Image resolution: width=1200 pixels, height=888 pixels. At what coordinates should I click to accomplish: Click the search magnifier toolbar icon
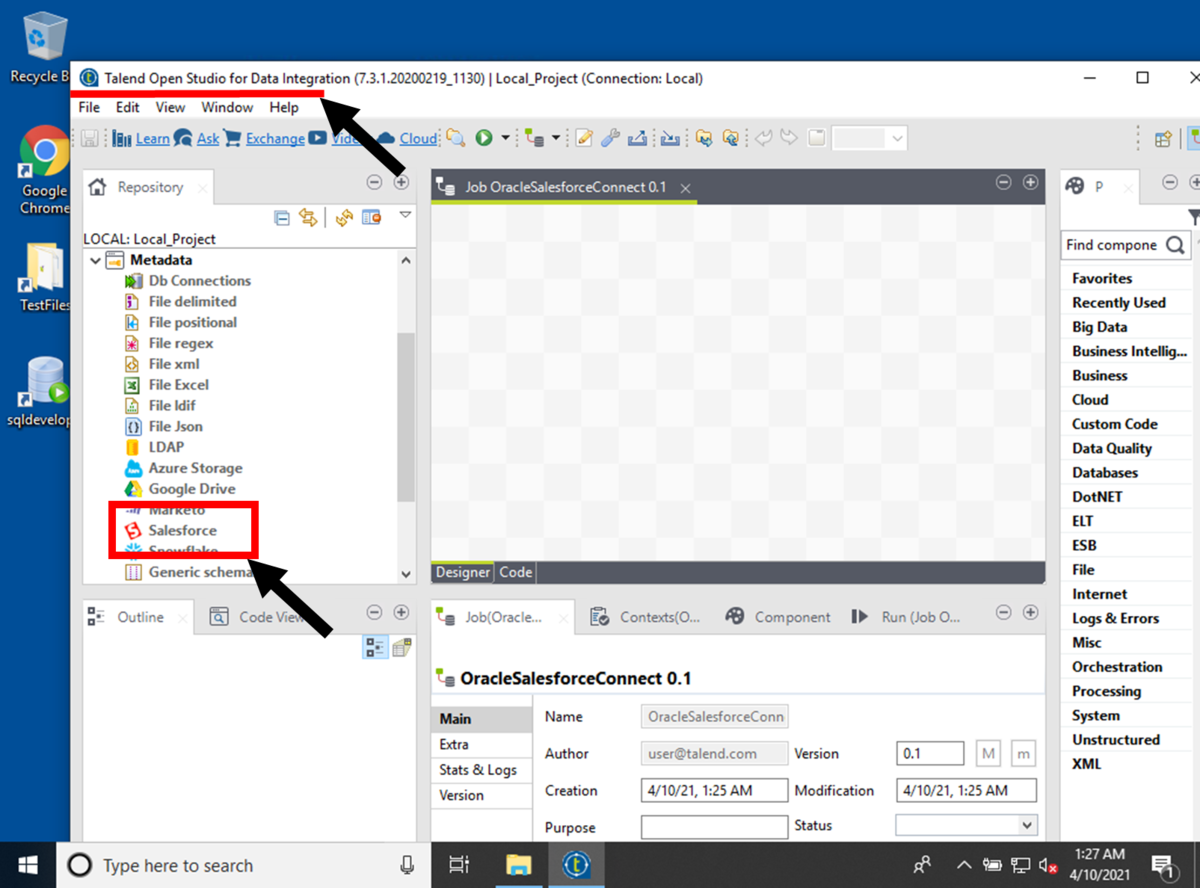pos(456,138)
